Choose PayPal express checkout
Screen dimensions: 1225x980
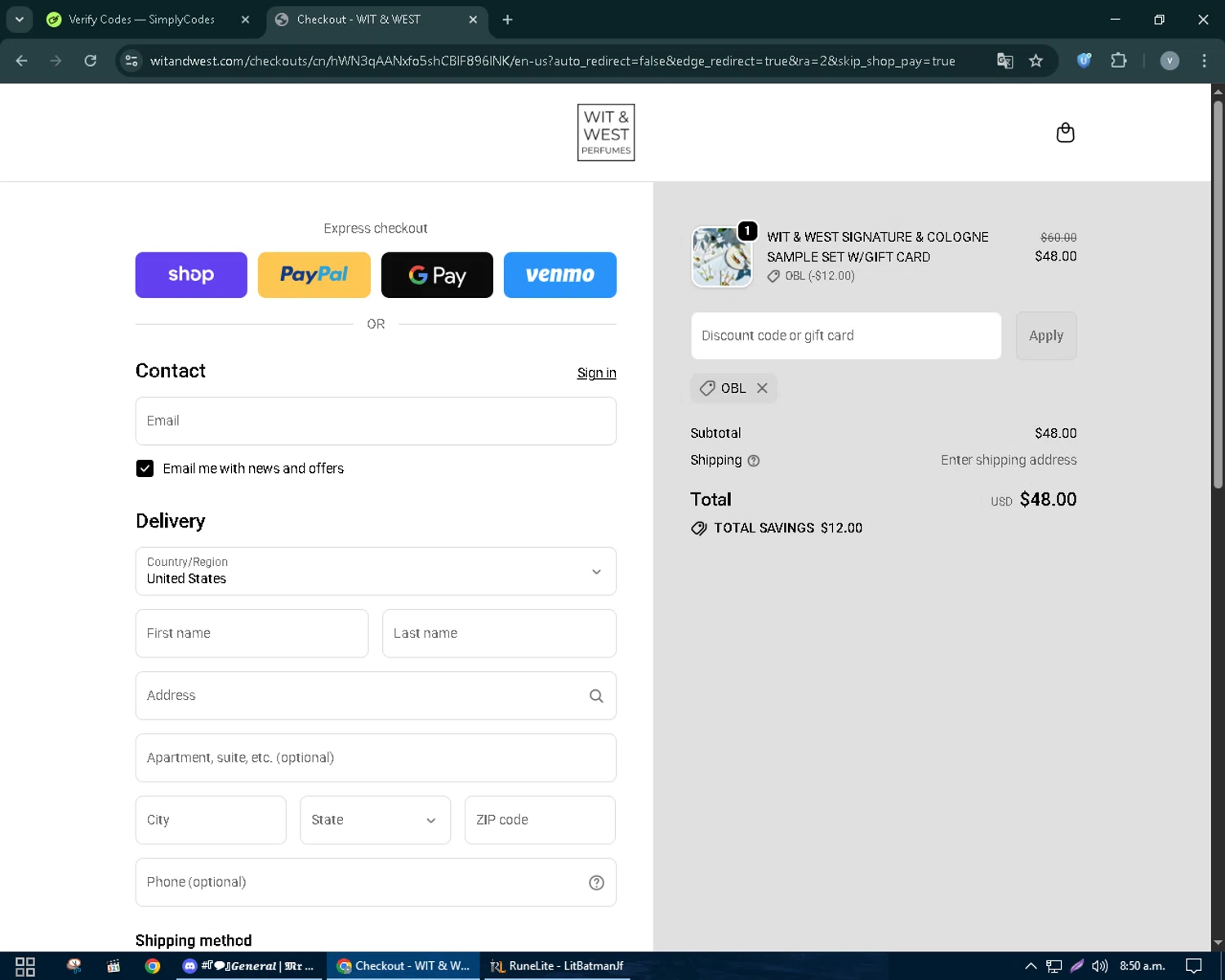tap(314, 275)
